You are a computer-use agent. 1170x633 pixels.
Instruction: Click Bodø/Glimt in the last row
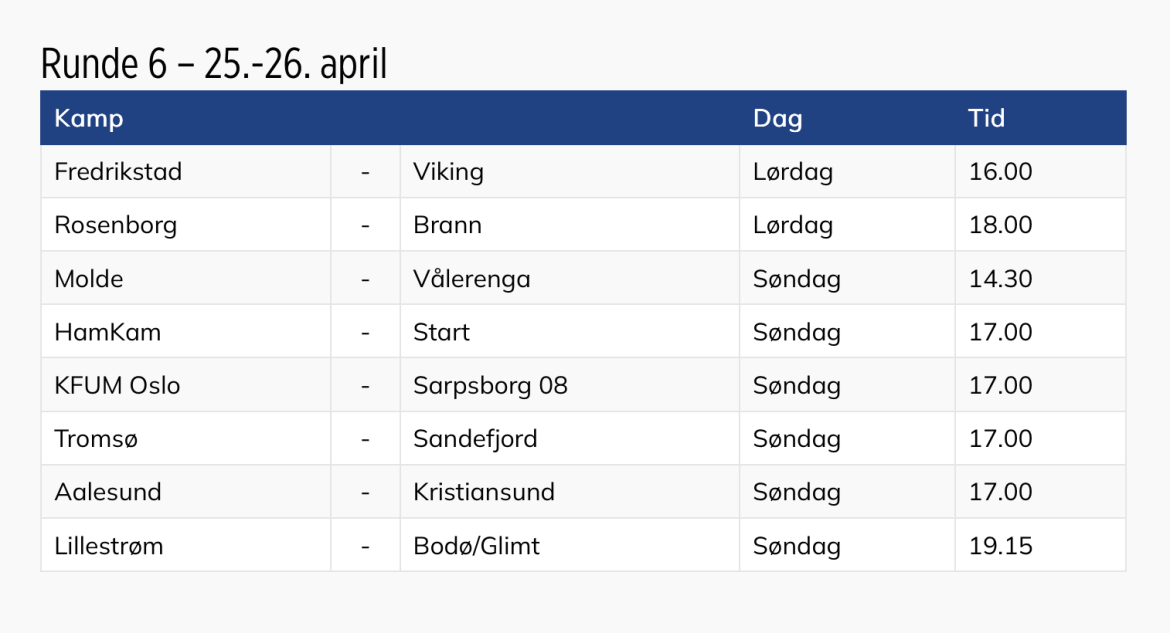(x=476, y=546)
